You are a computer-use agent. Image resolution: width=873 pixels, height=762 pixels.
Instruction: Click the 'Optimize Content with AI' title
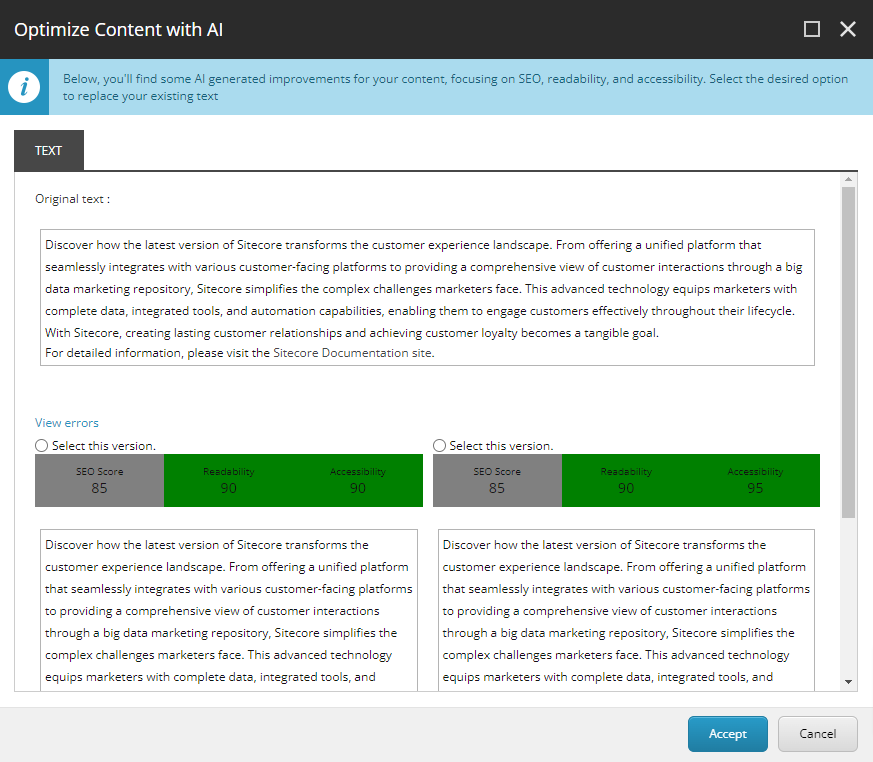(x=119, y=30)
